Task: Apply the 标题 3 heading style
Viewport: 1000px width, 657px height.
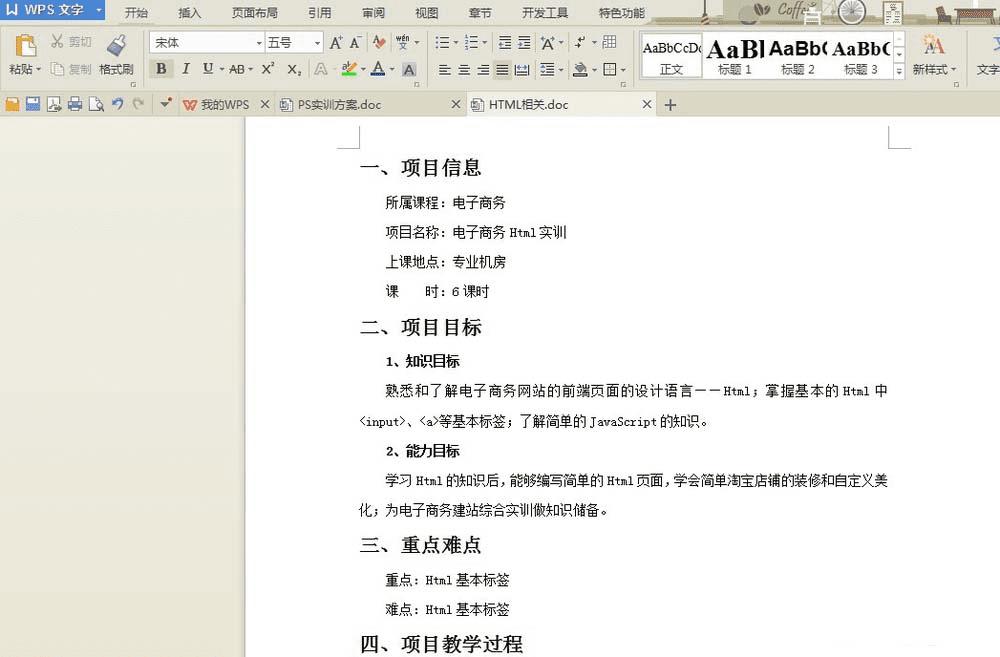Action: [860, 55]
